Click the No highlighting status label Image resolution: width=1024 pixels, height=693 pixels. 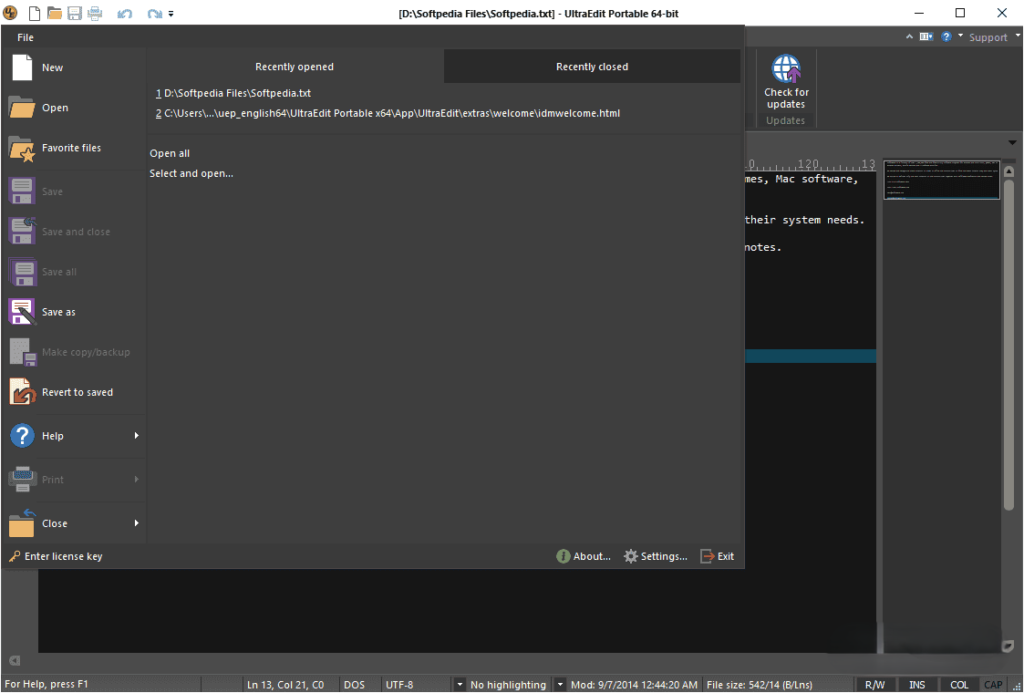coord(508,685)
